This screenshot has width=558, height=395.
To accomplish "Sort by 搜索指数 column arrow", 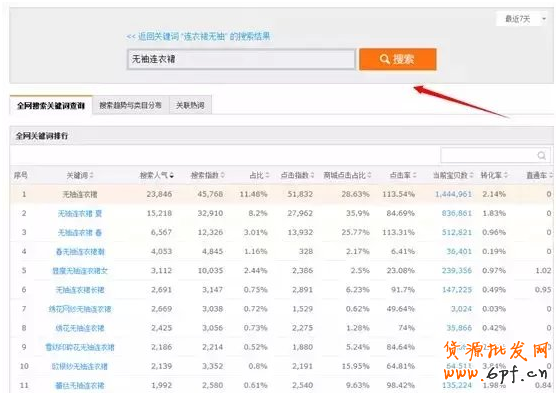I will coord(222,175).
